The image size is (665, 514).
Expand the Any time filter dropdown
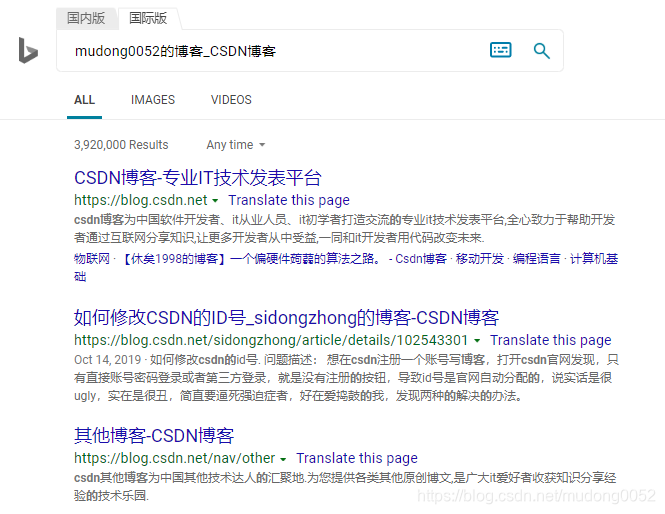pos(236,145)
